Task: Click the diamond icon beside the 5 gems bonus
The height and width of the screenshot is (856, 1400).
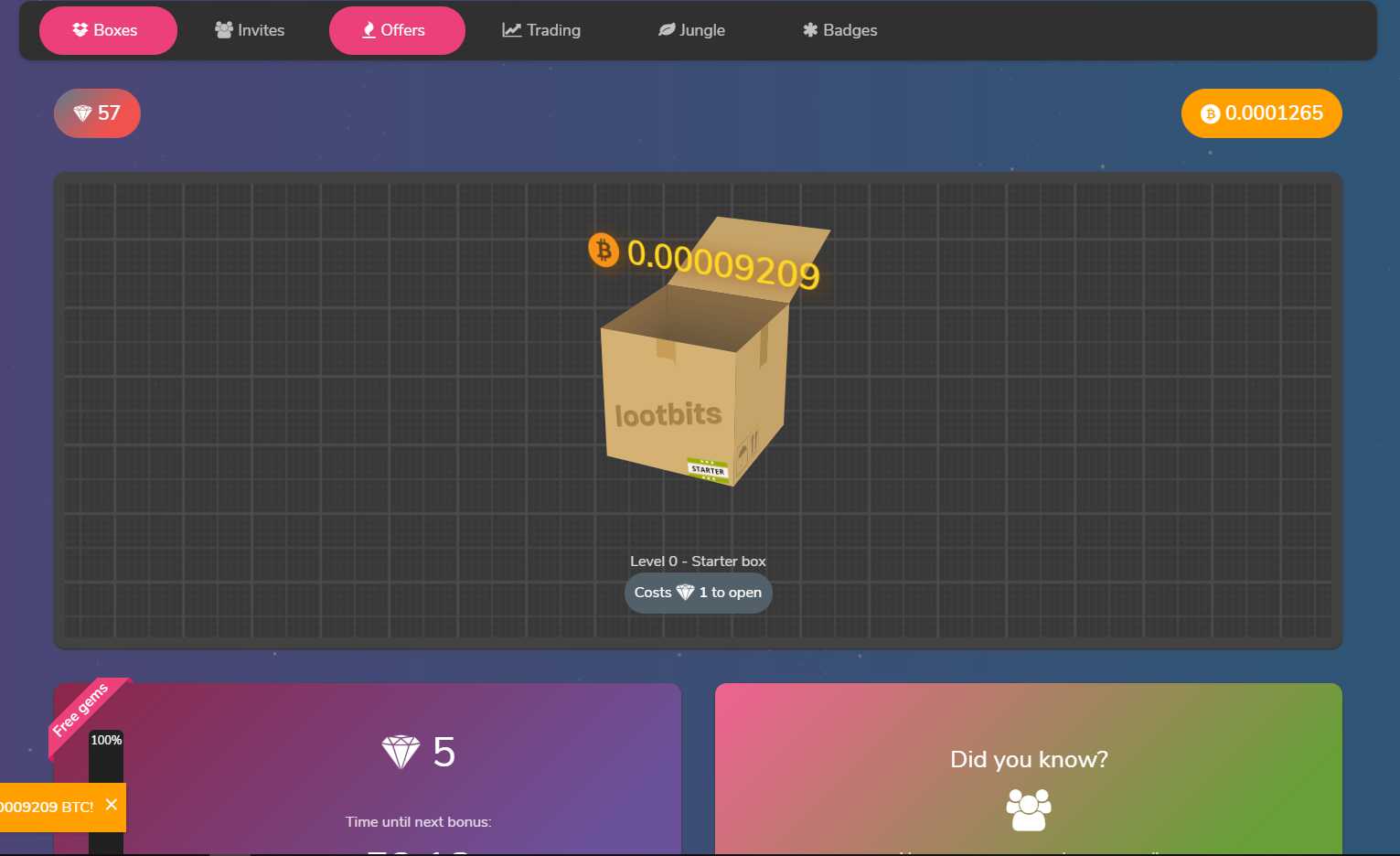Action: pyautogui.click(x=401, y=752)
